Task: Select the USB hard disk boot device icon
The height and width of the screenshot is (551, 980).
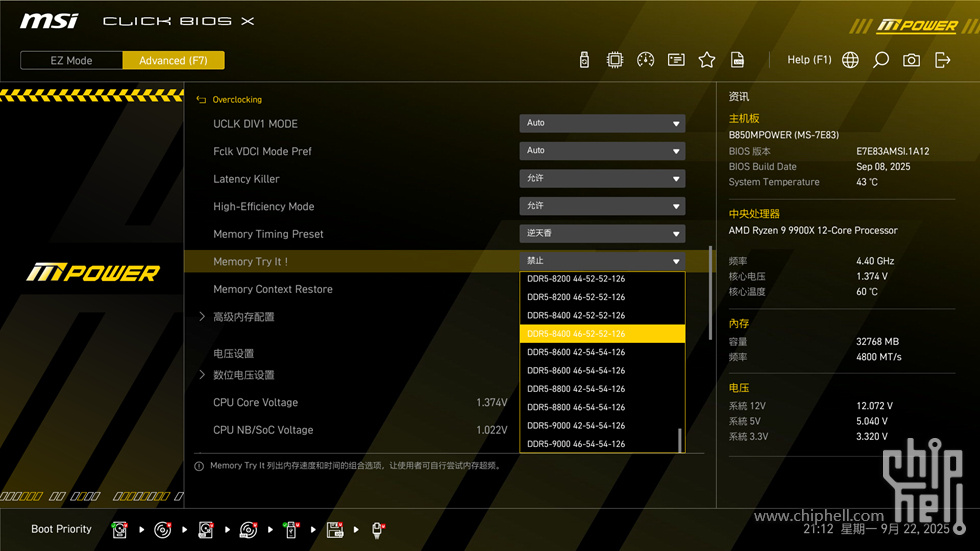Action: (x=206, y=530)
